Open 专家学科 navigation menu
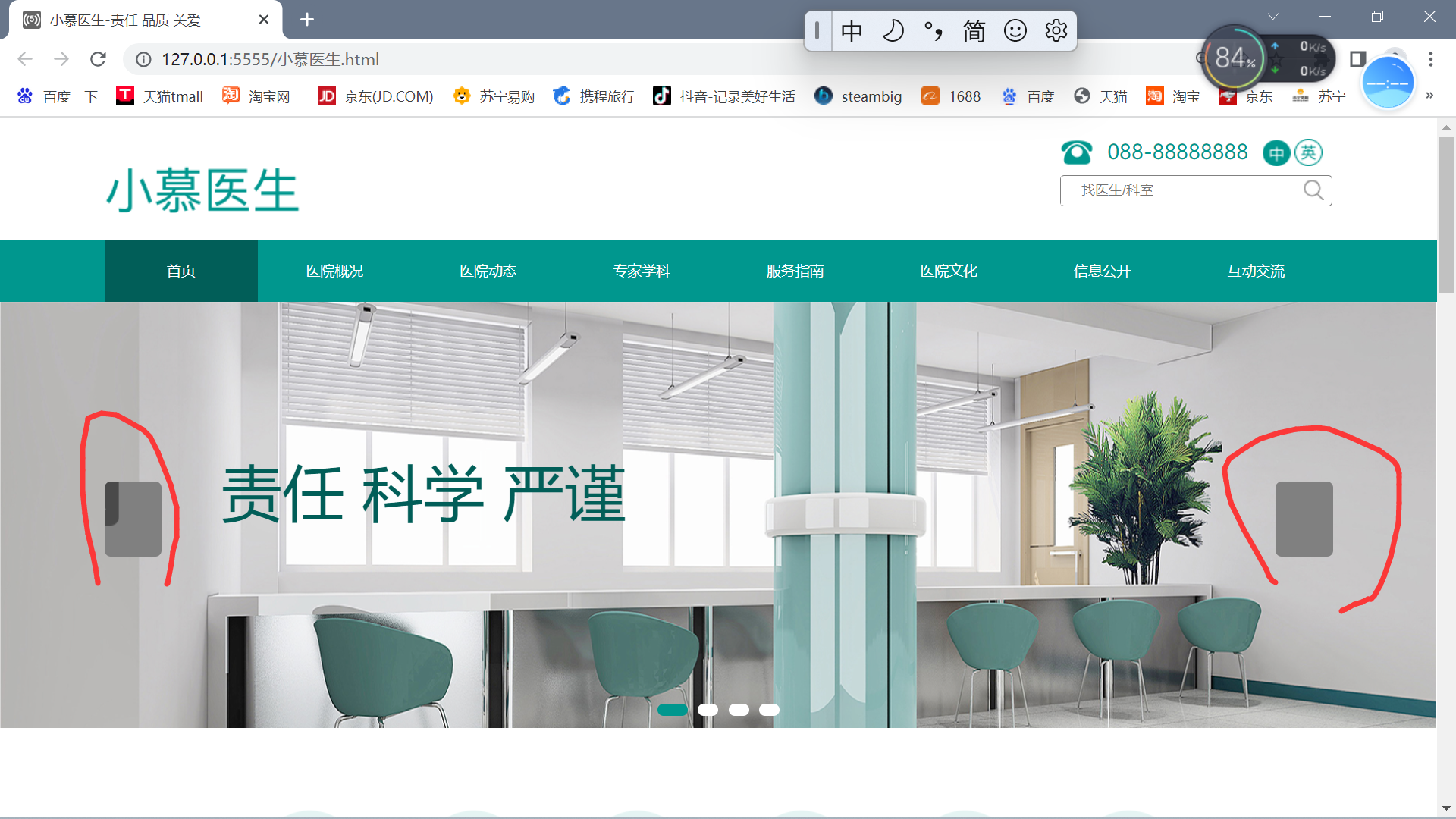 coord(642,271)
